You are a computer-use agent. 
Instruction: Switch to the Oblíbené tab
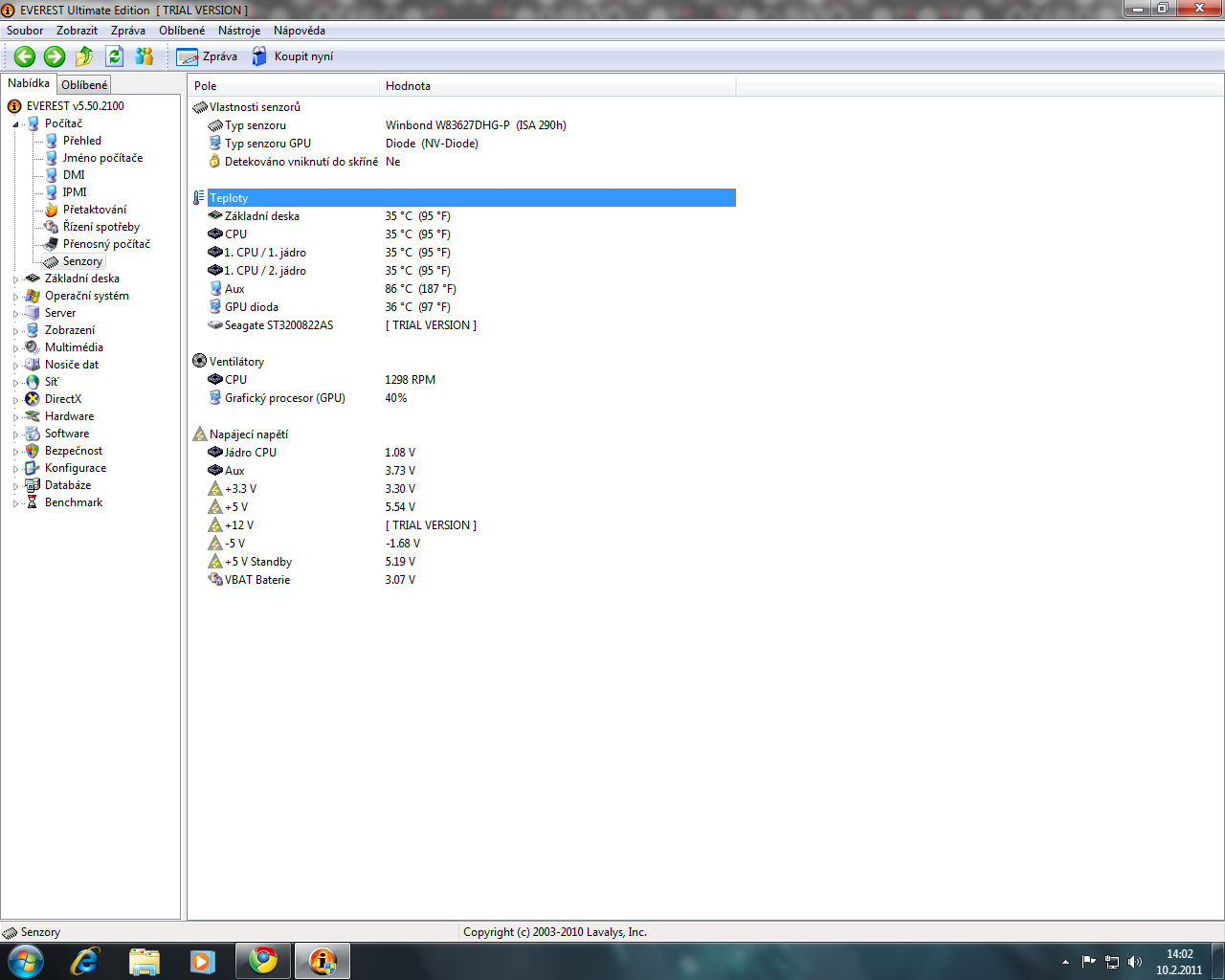84,85
